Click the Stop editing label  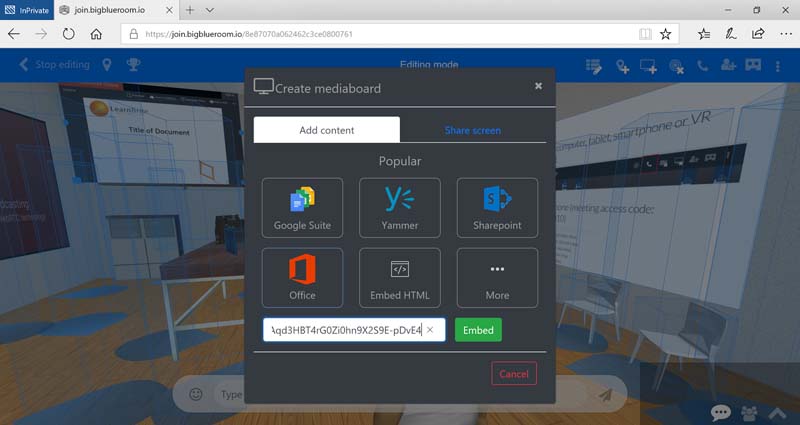pyautogui.click(x=62, y=65)
